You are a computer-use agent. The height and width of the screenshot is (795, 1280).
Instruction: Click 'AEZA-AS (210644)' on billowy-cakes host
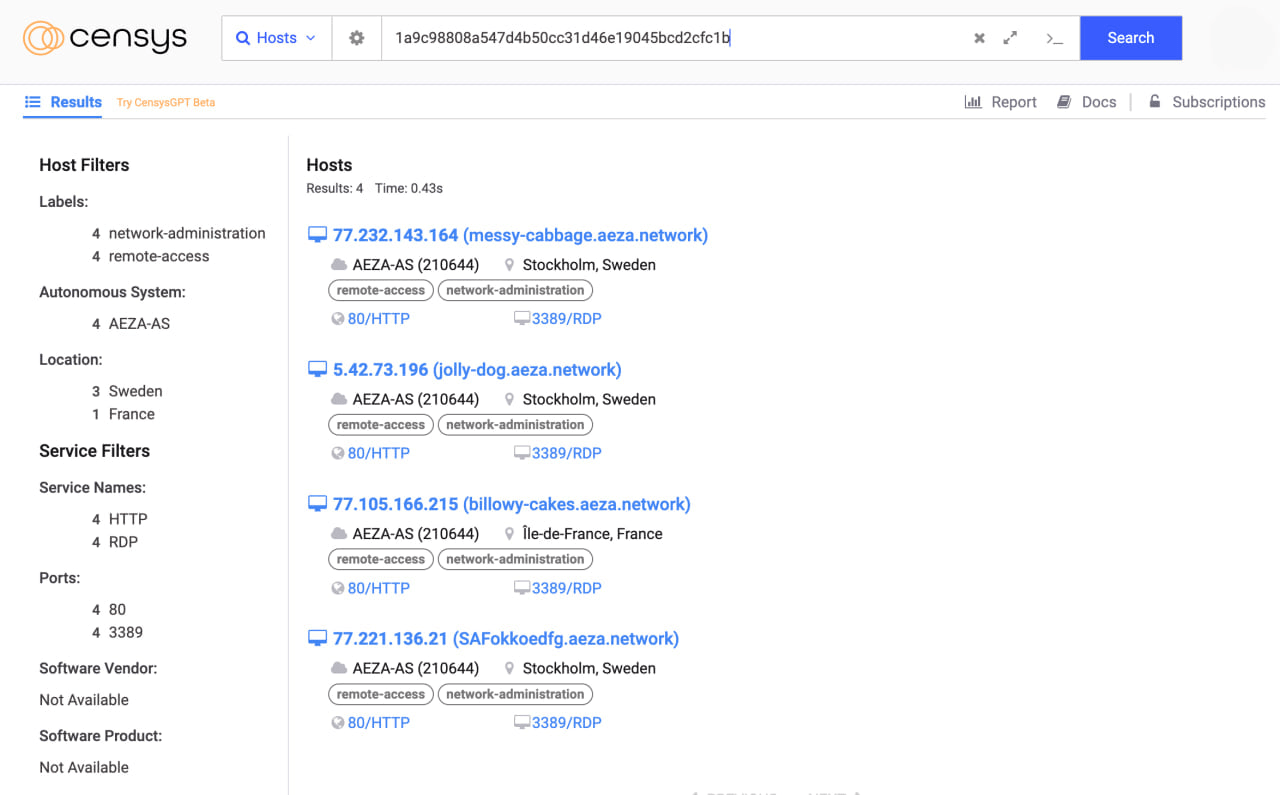click(x=416, y=534)
